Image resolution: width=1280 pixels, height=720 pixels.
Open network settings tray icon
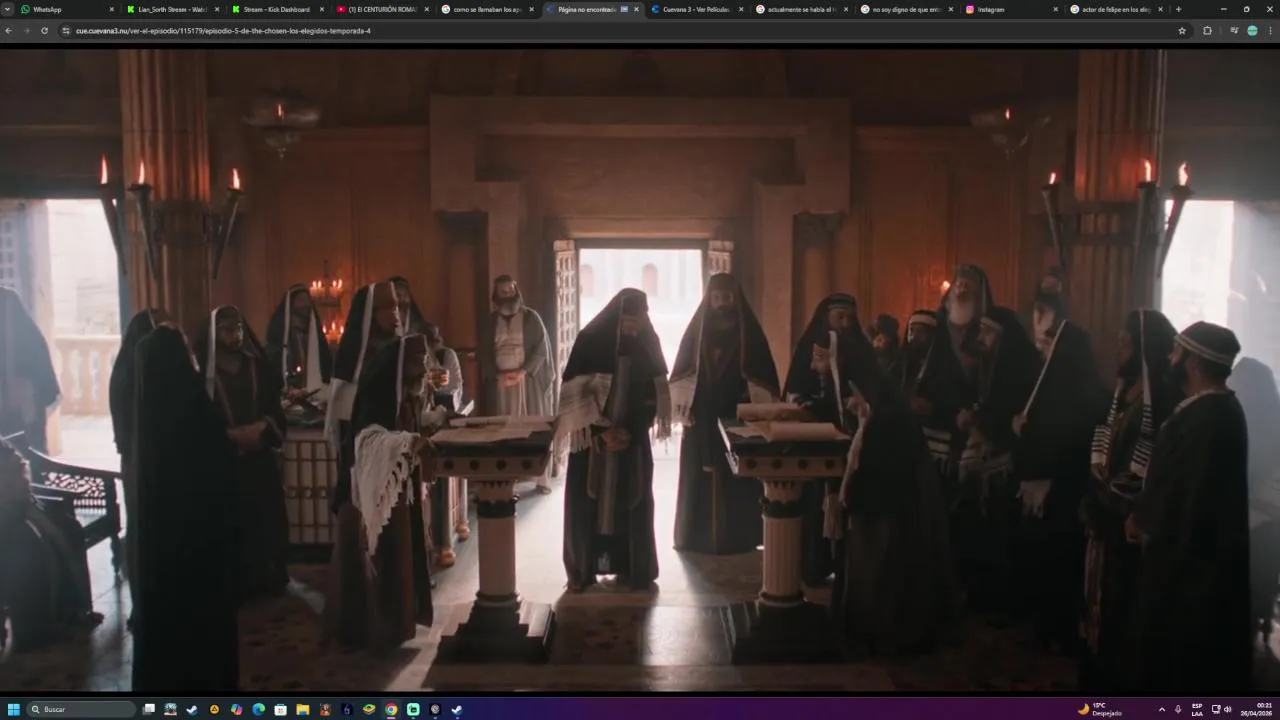click(1216, 709)
